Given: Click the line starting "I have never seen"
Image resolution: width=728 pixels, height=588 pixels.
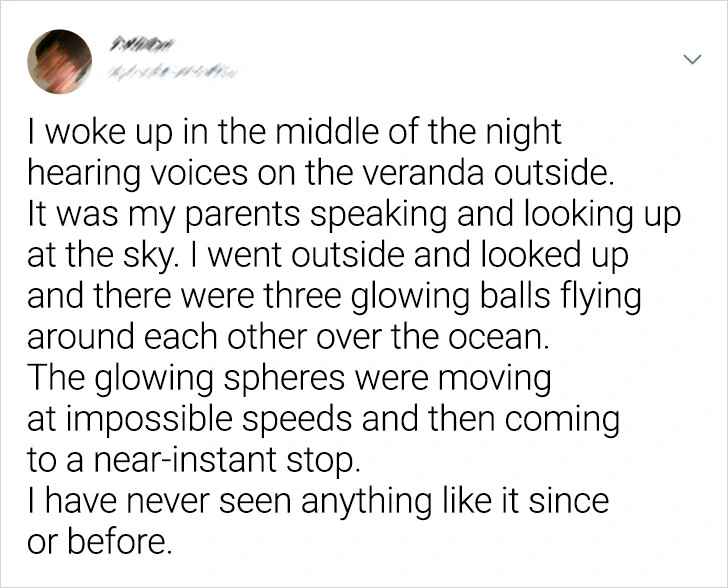Looking at the screenshot, I should point(318,502).
